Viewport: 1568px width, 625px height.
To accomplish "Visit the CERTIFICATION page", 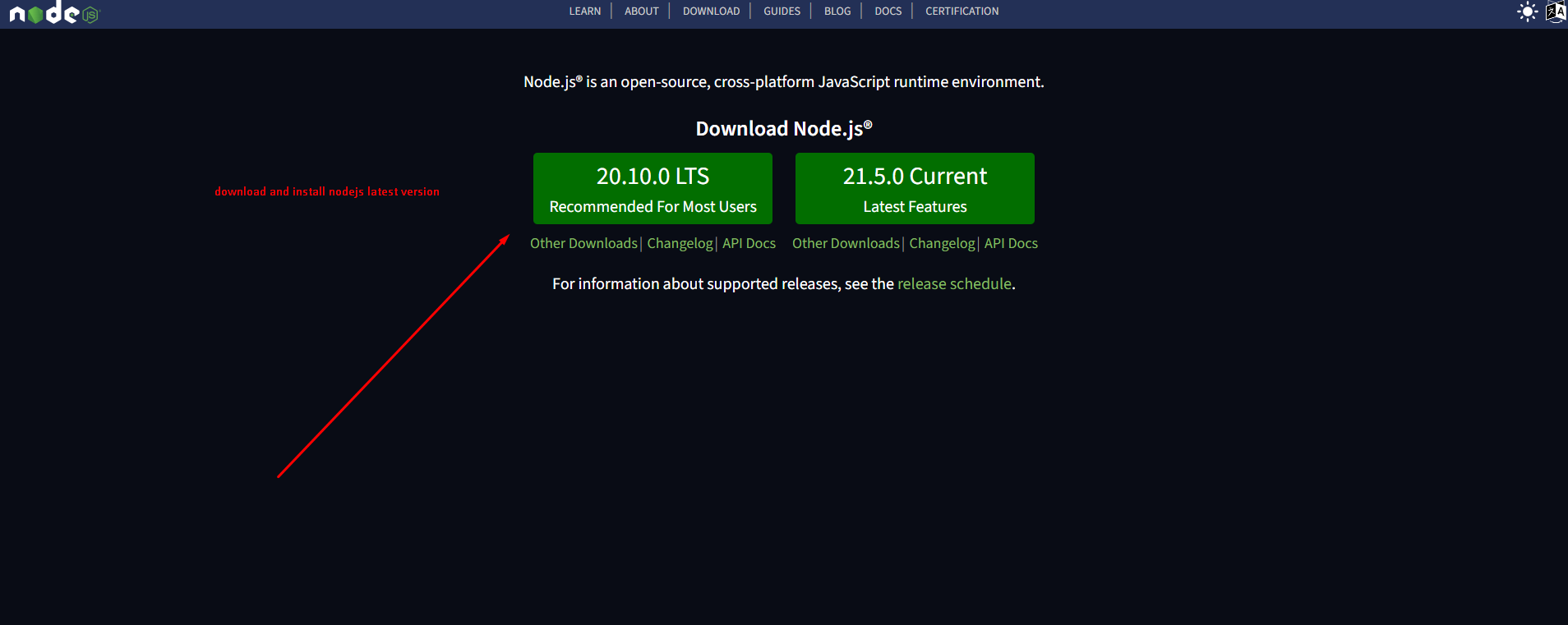I will tap(962, 11).
